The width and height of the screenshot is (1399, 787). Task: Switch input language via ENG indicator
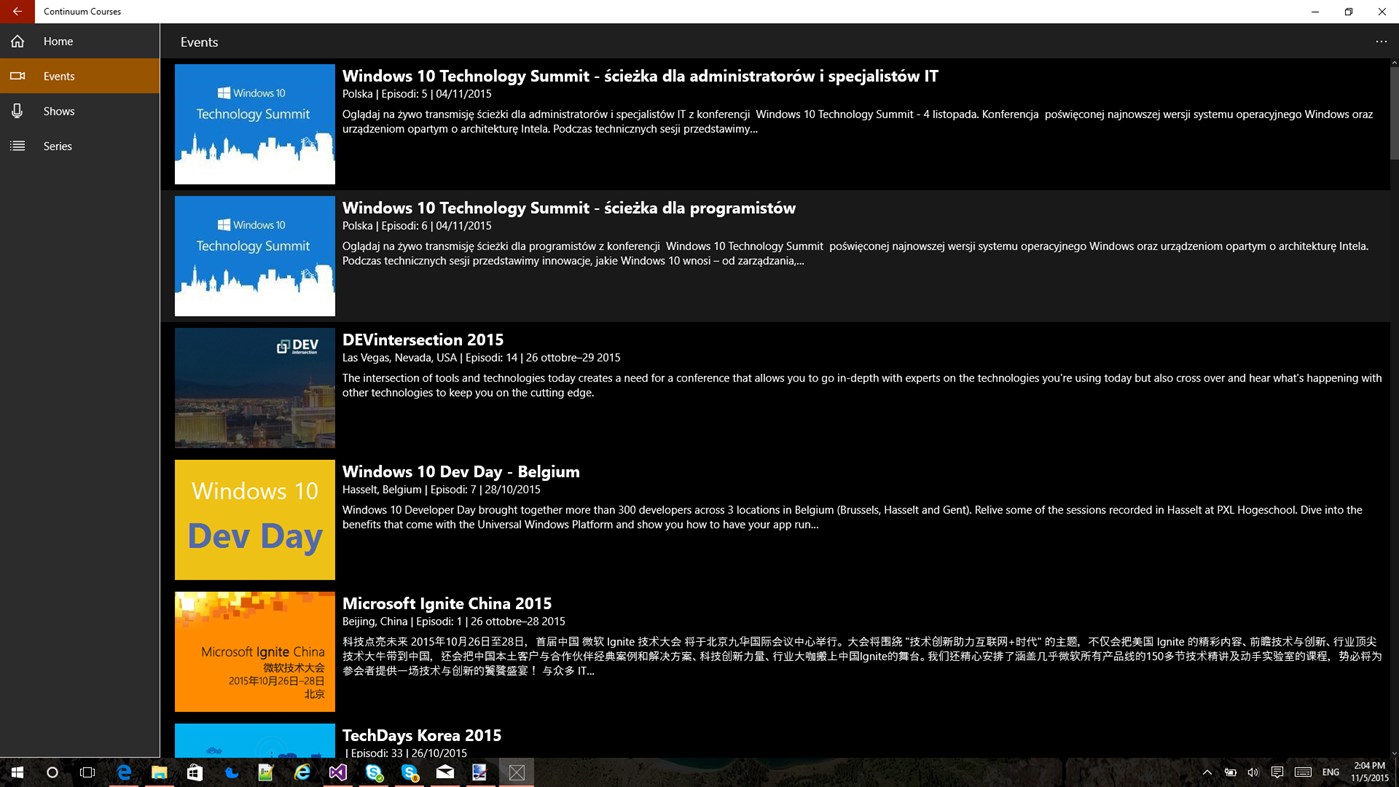pyautogui.click(x=1330, y=772)
